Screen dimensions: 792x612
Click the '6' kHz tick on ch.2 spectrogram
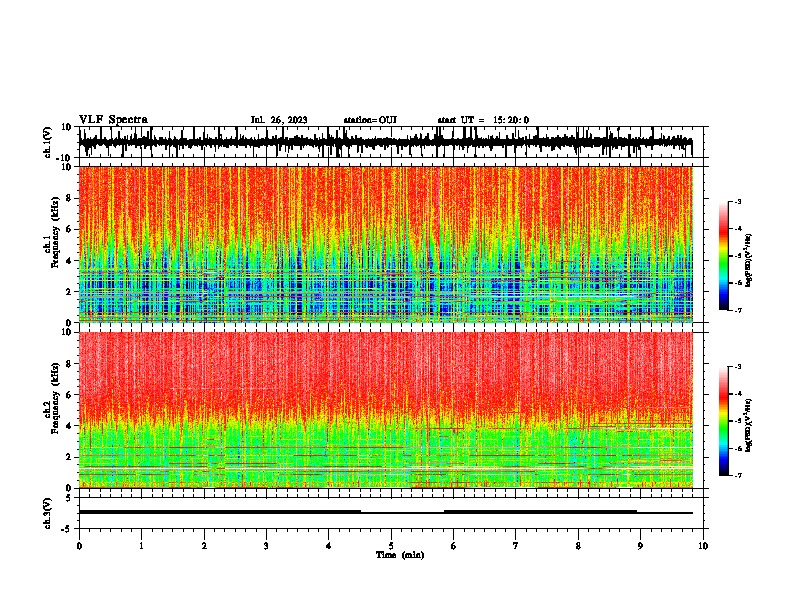(x=69, y=395)
